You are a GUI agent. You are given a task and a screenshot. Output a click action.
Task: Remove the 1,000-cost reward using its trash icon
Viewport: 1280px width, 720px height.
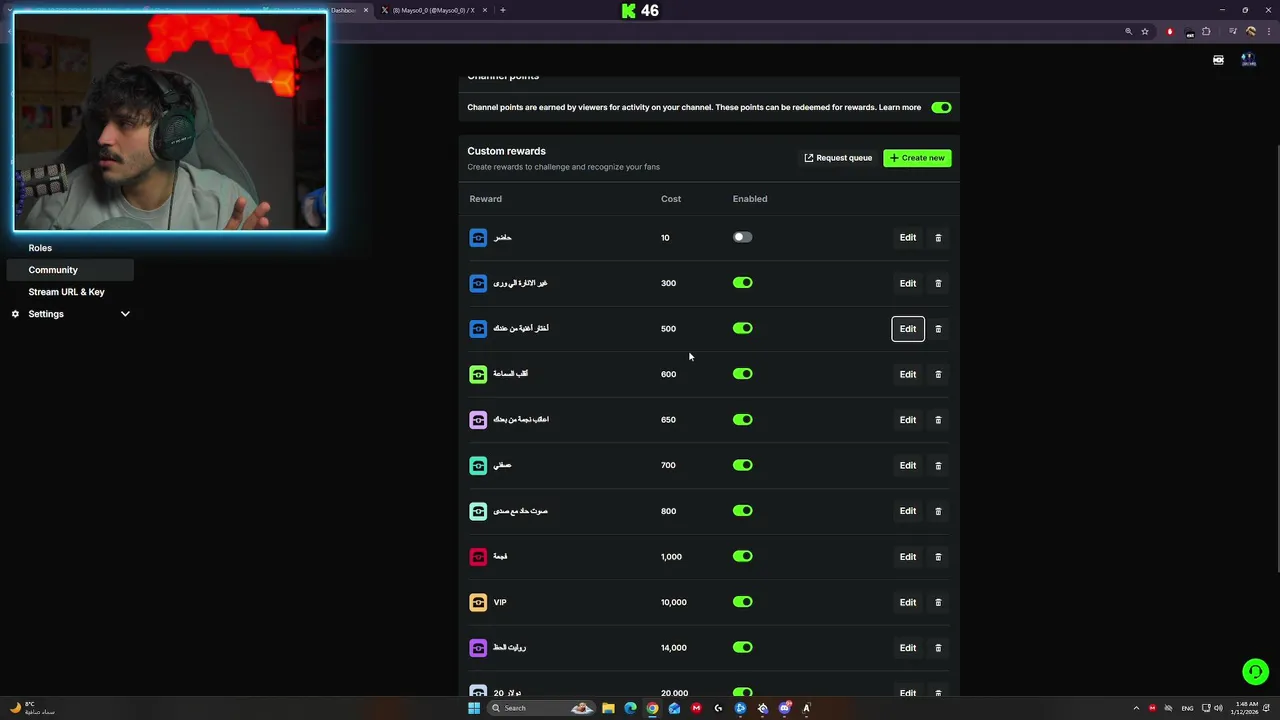pyautogui.click(x=938, y=557)
